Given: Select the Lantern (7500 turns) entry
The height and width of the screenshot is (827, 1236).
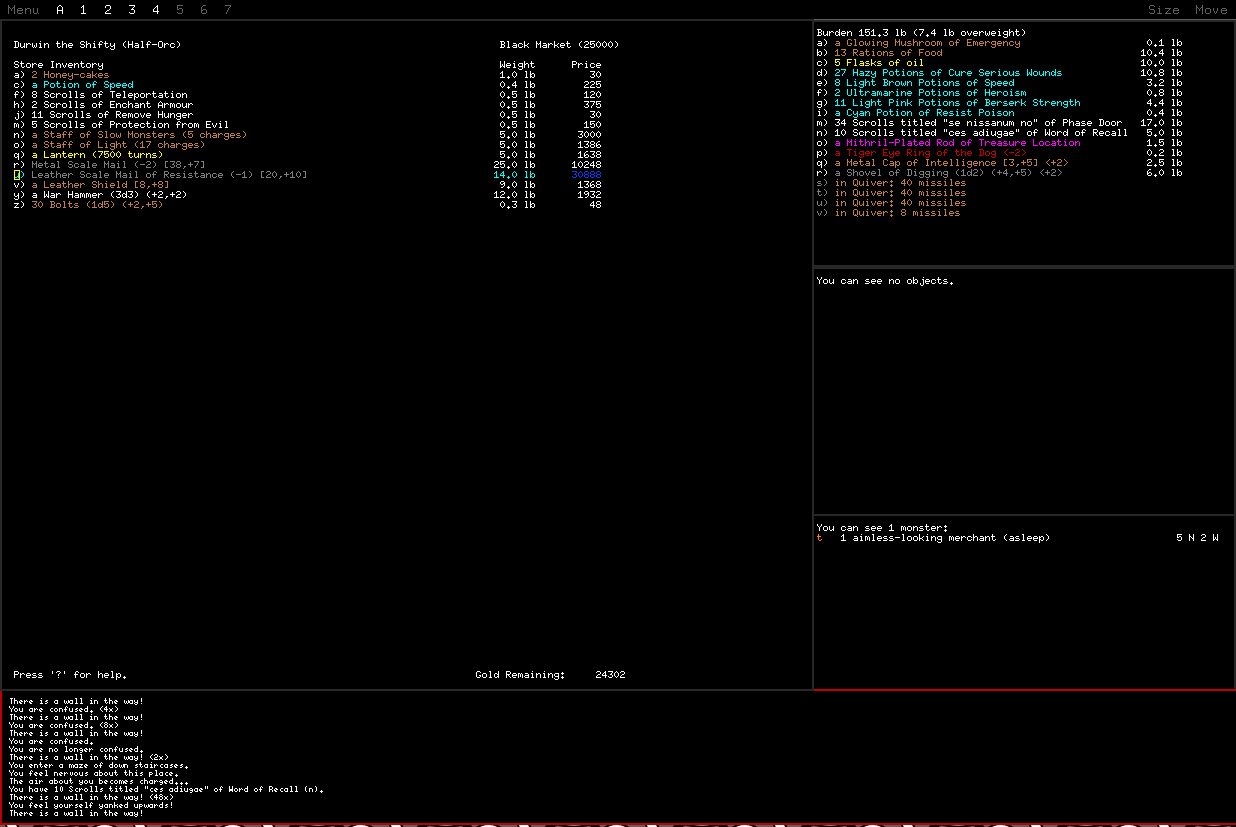Looking at the screenshot, I should pyautogui.click(x=308, y=155).
